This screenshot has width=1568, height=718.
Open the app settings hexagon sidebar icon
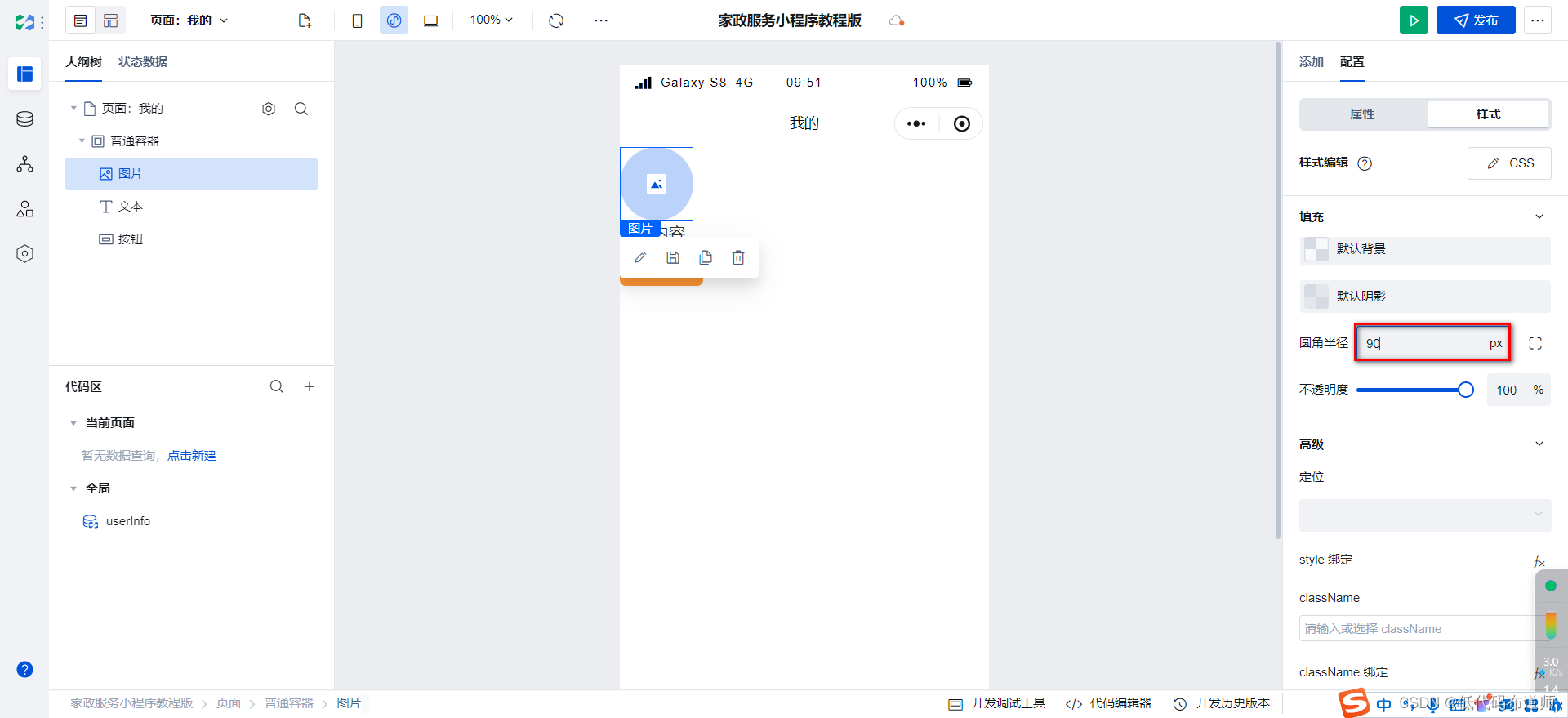(25, 254)
